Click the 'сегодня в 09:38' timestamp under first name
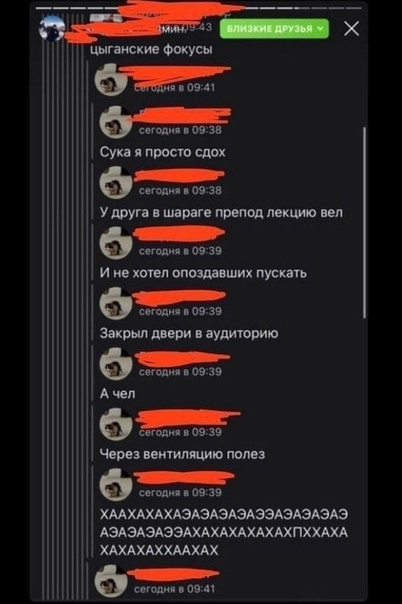Screen dimensions: 402x604 click(x=180, y=130)
